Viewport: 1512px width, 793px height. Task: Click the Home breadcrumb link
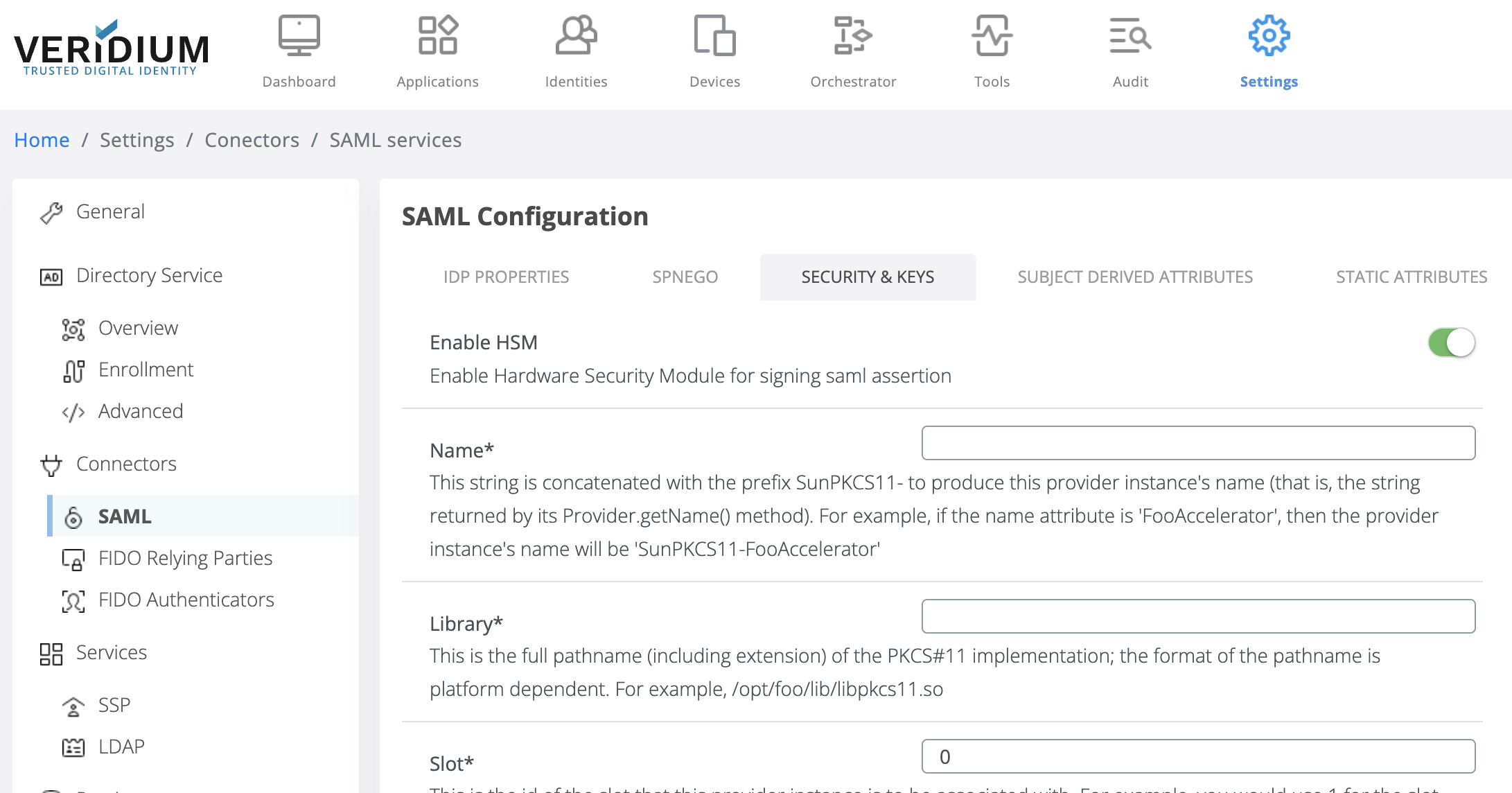click(x=42, y=140)
